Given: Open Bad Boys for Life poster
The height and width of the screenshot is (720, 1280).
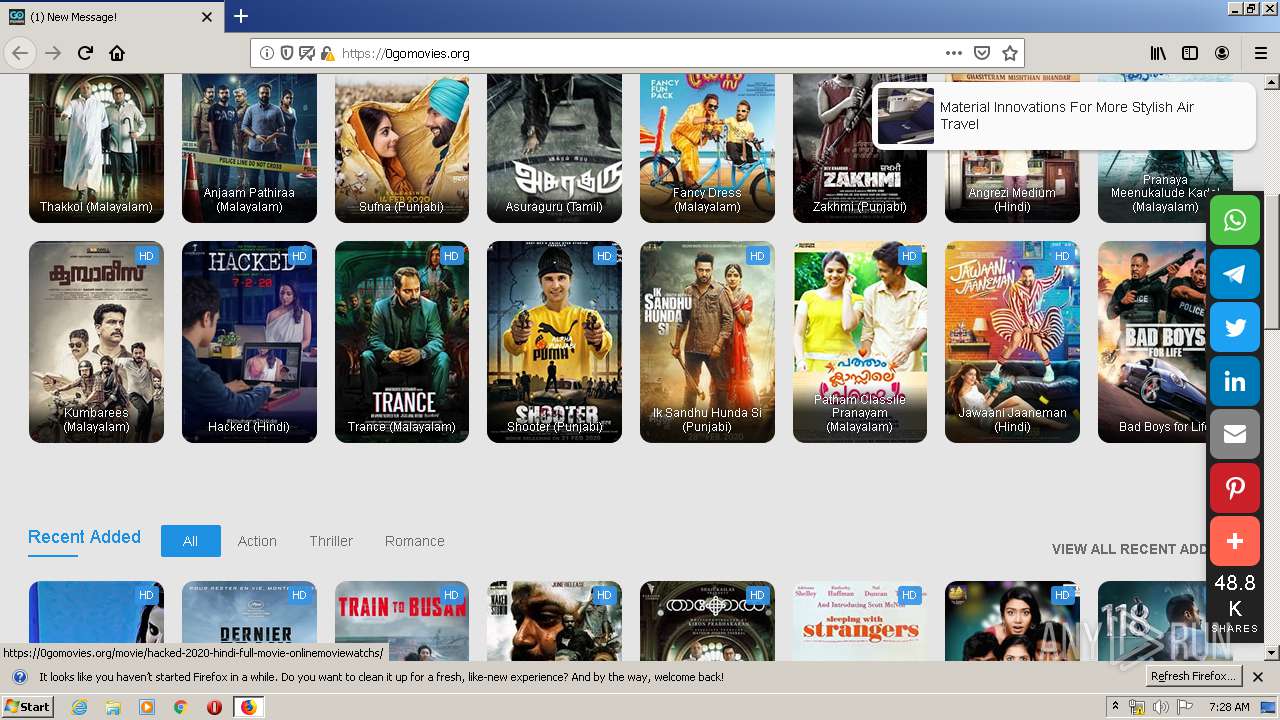Looking at the screenshot, I should [x=1153, y=342].
